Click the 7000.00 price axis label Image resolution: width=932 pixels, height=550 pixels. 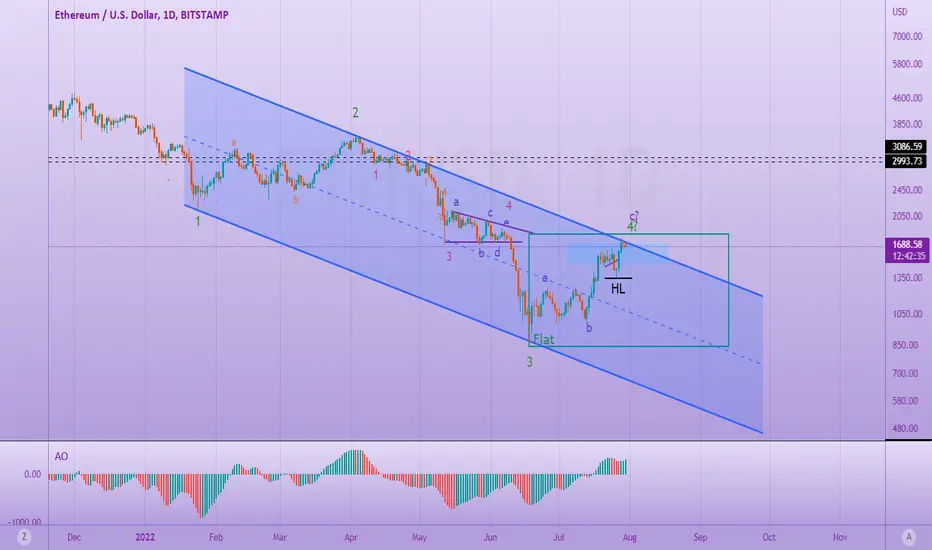tap(907, 36)
